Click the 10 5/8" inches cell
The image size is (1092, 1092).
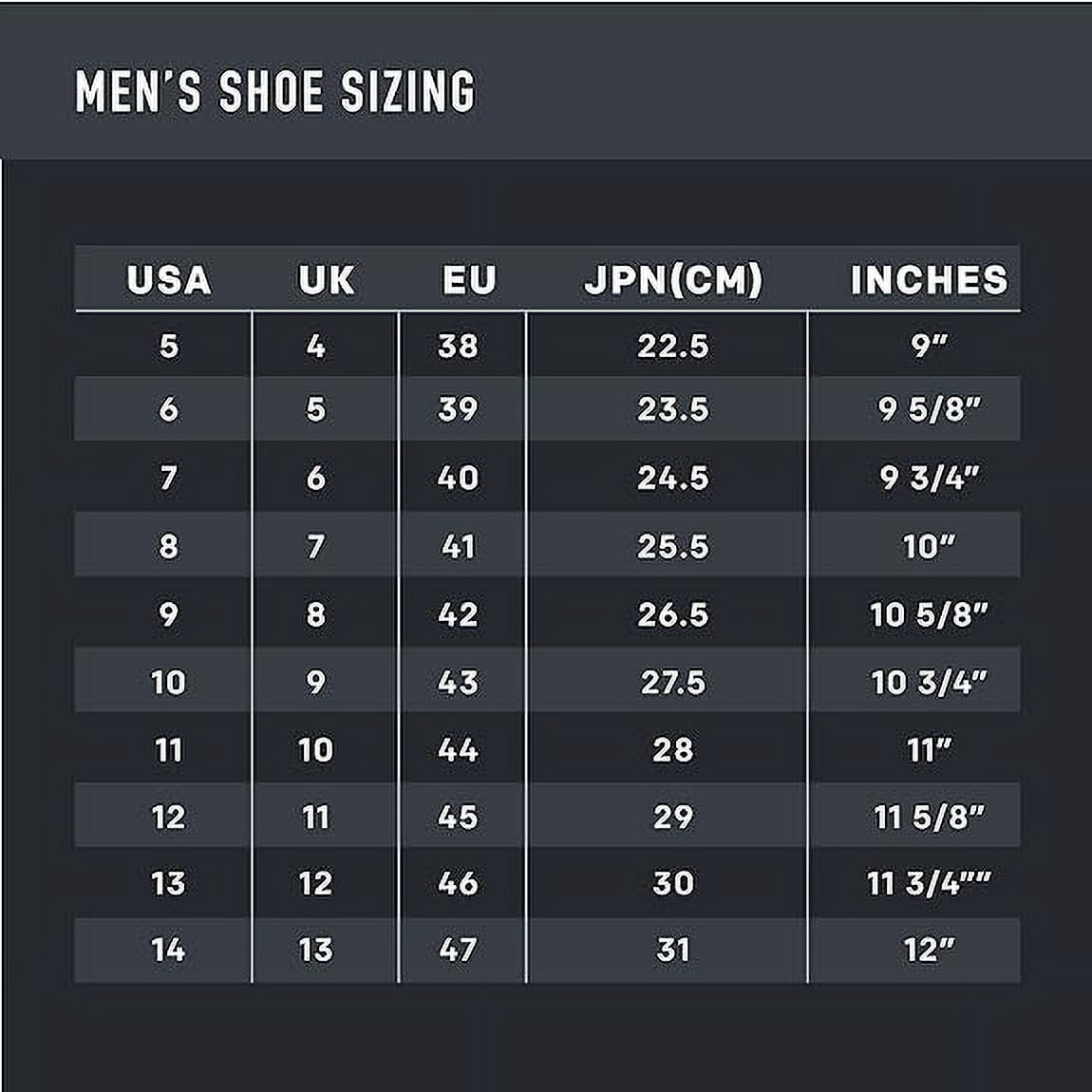[929, 614]
